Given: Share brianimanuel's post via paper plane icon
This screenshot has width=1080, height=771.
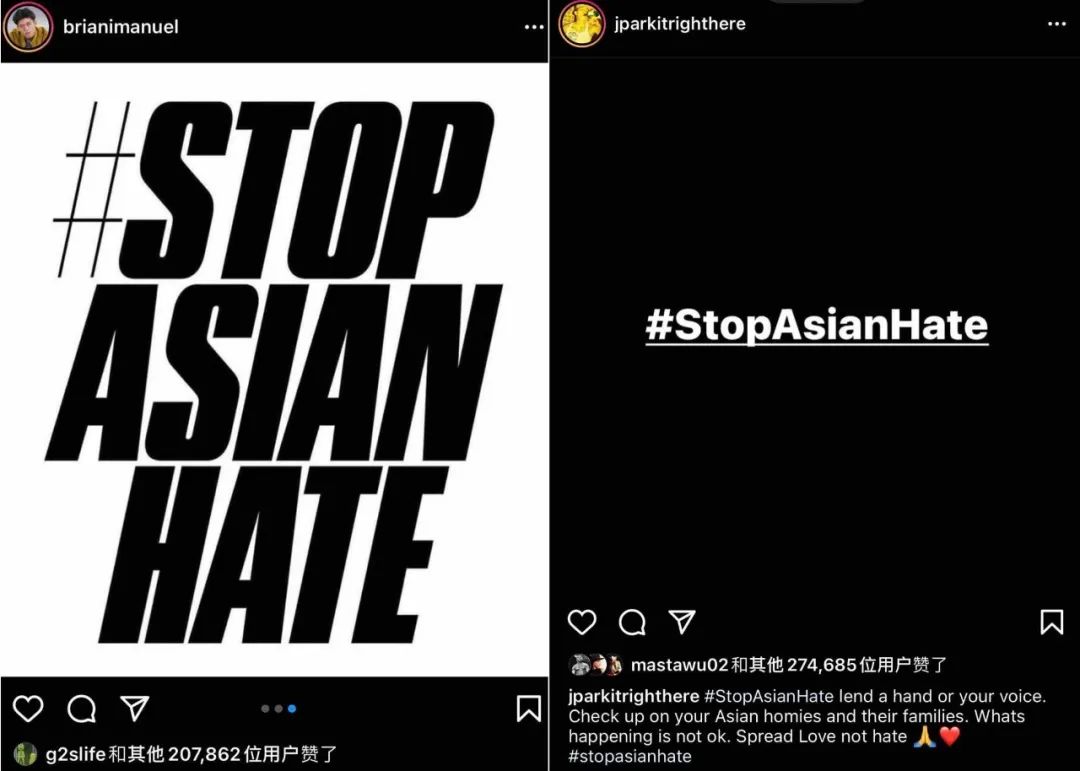Looking at the screenshot, I should coord(134,708).
